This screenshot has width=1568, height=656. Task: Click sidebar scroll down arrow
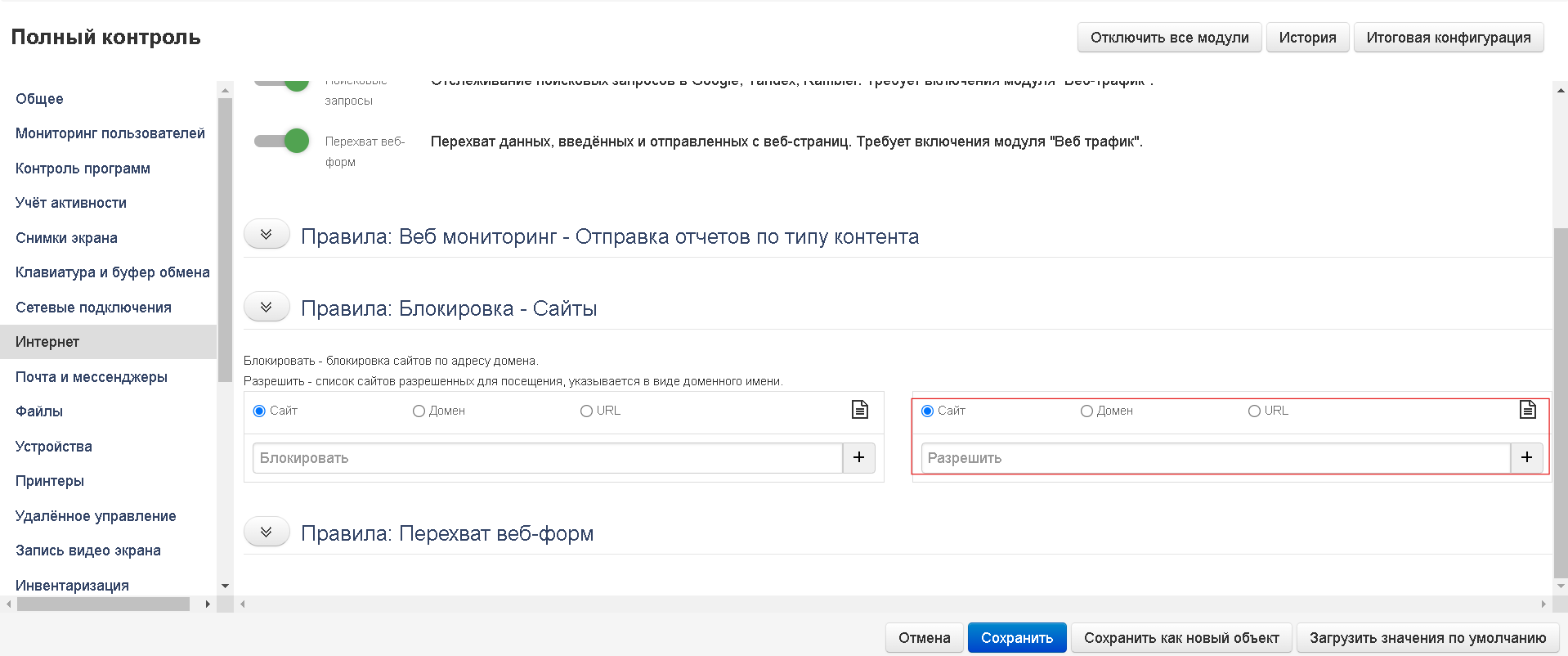[226, 586]
